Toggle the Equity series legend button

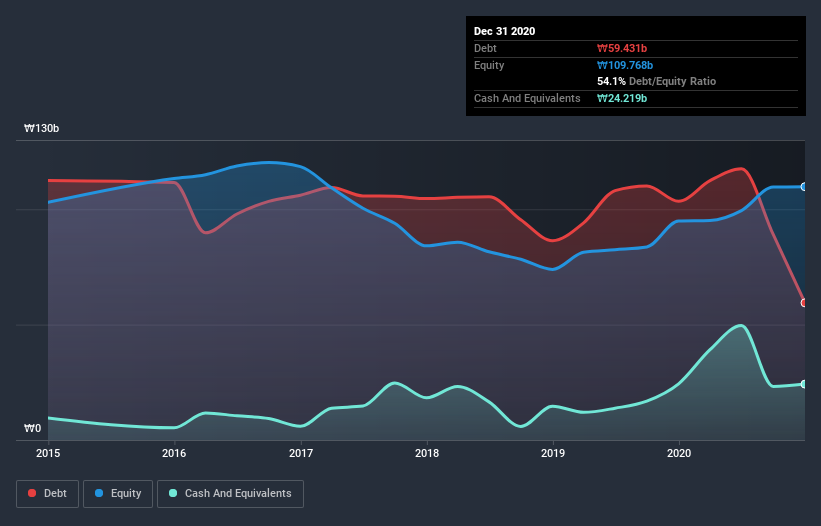point(118,494)
